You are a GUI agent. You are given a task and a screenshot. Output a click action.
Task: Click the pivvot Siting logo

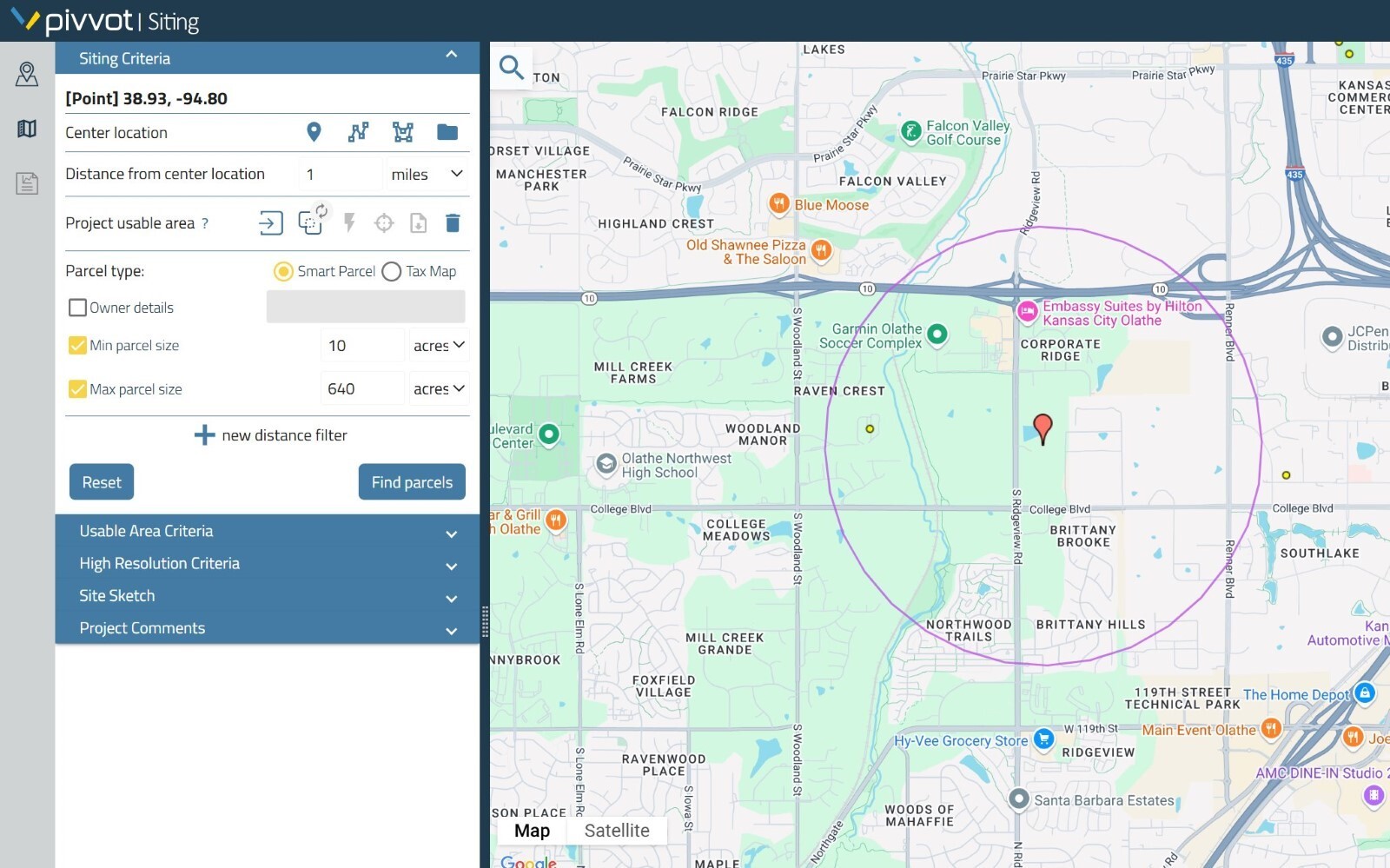(x=105, y=21)
